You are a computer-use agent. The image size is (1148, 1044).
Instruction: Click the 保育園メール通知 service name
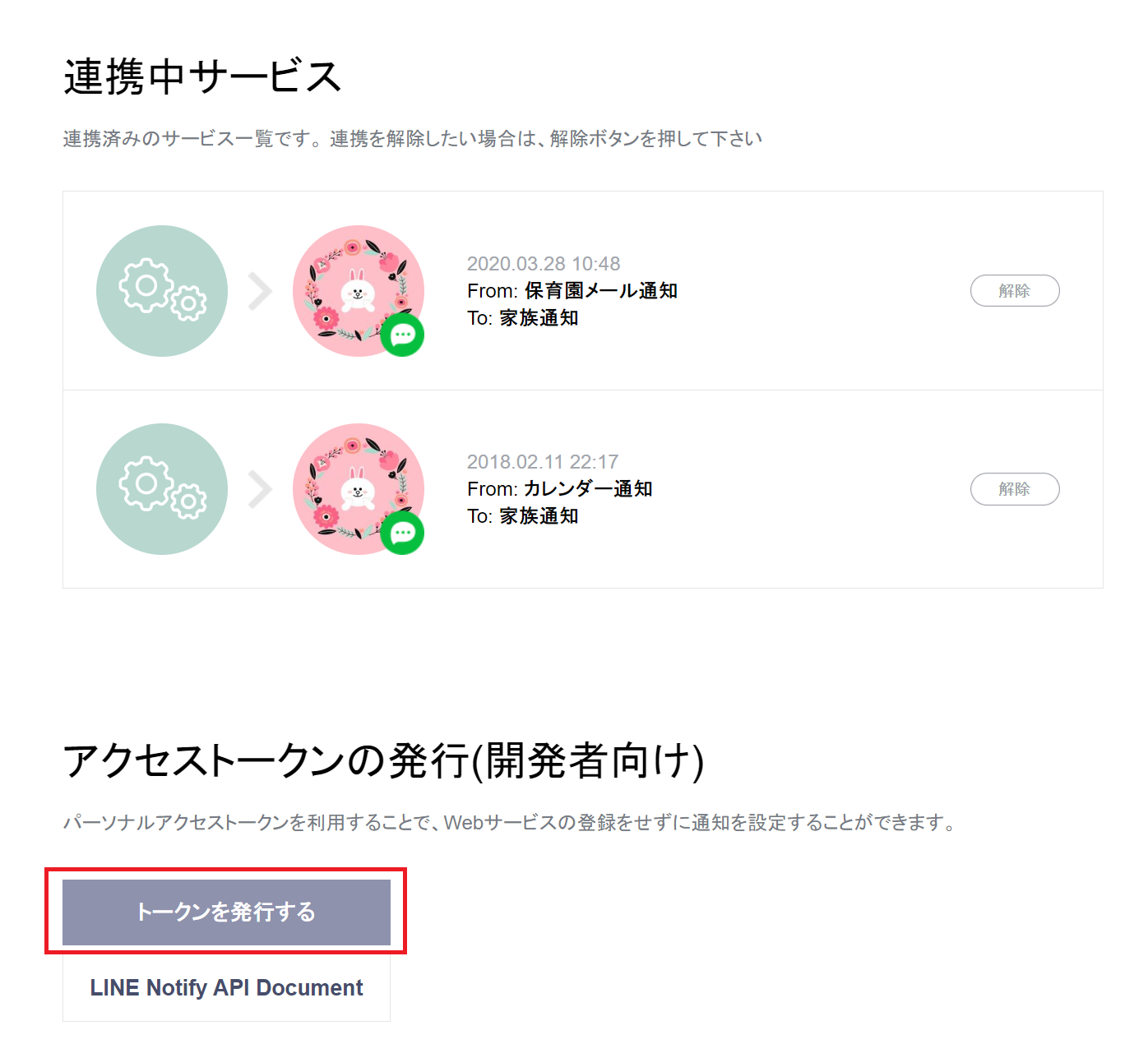coord(600,291)
